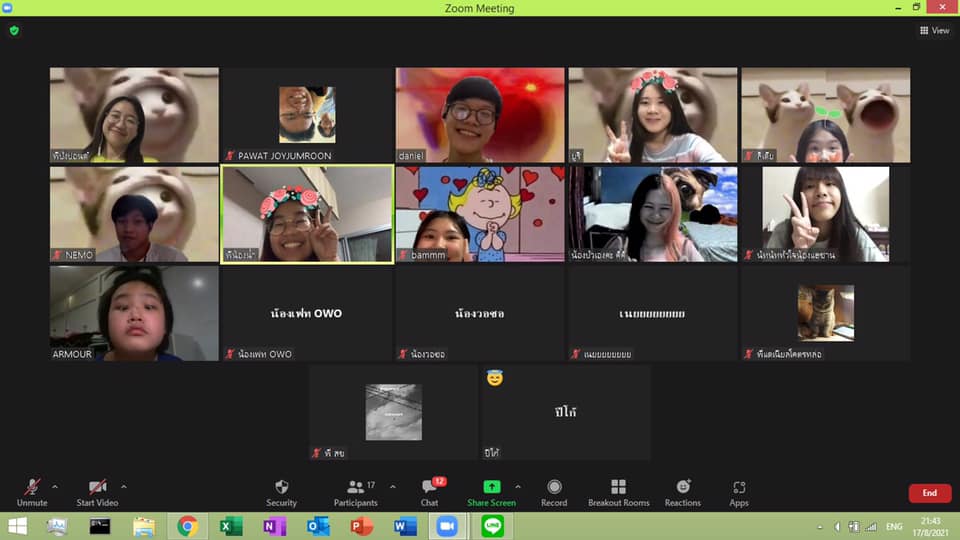Expand audio options arrow next to Unmute

coord(55,487)
